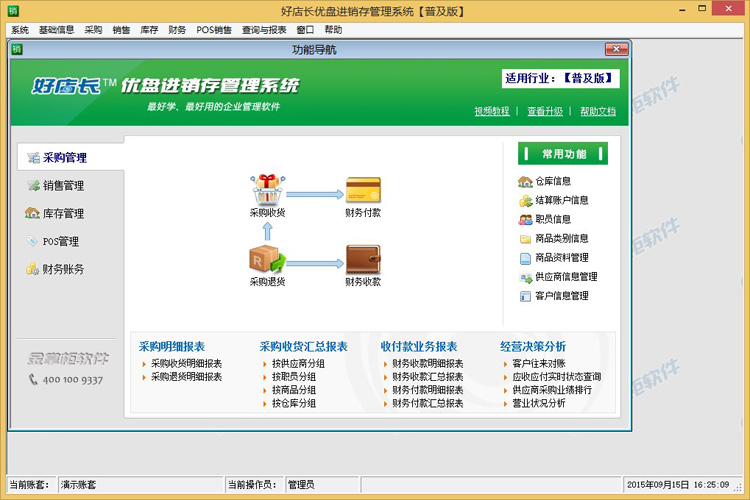Viewport: 750px width, 500px height.
Task: Open the 帮助文档 link
Action: [x=598, y=111]
